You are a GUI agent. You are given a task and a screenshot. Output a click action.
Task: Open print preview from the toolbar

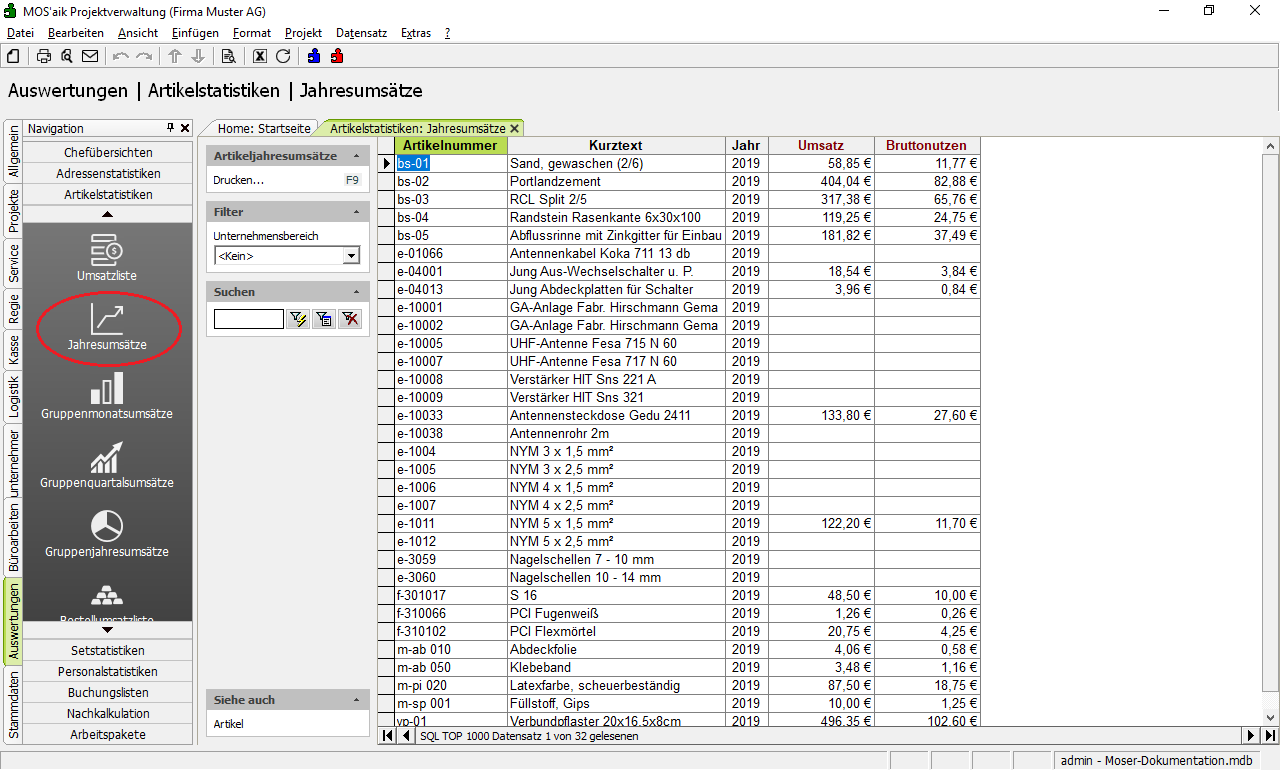pos(67,56)
